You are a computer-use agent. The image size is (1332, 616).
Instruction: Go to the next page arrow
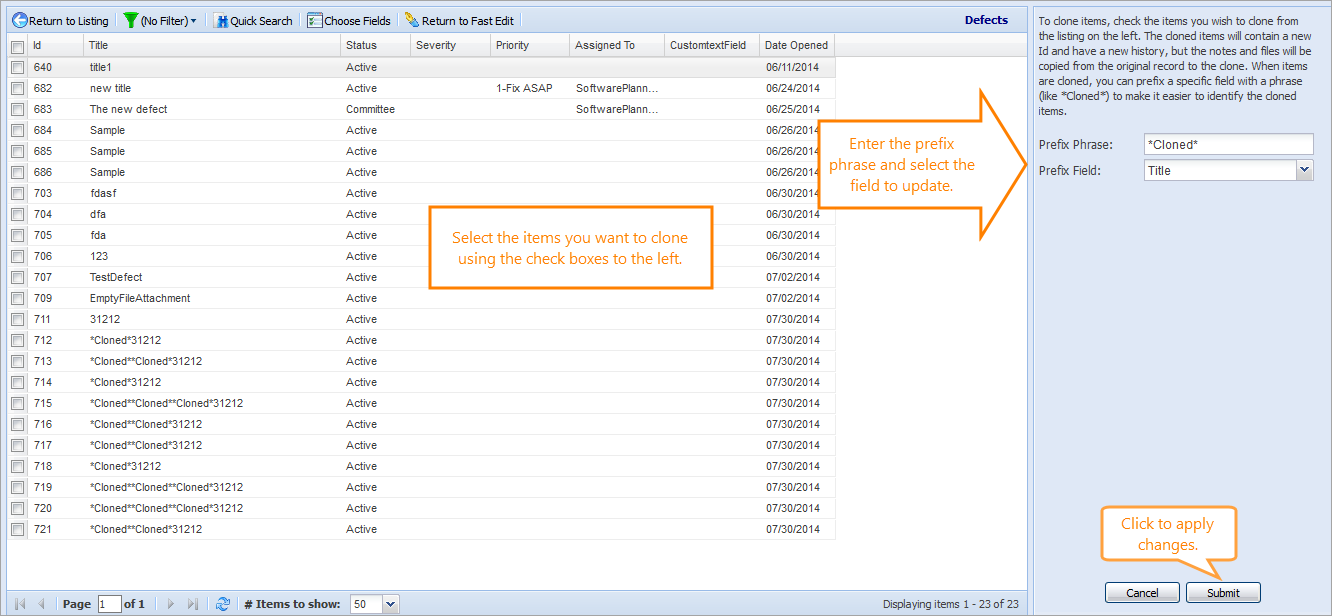(171, 604)
